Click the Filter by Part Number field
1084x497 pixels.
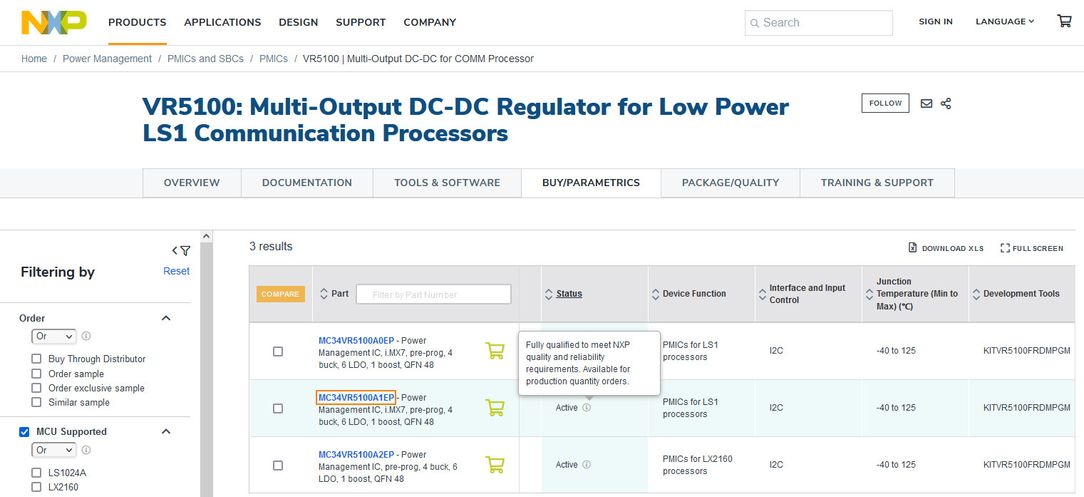coord(433,294)
